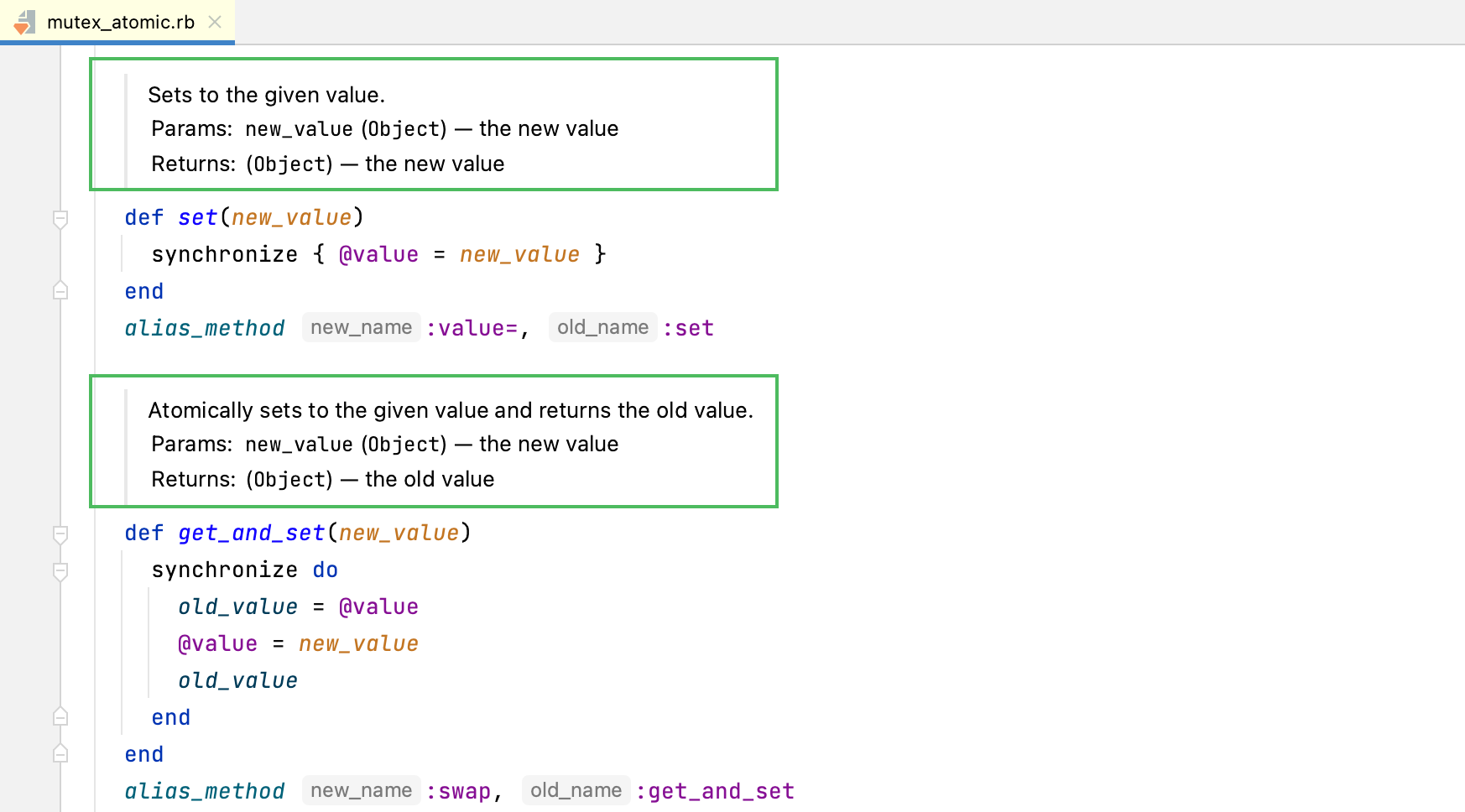Click @value inside the synchronize braces line

coord(378,255)
